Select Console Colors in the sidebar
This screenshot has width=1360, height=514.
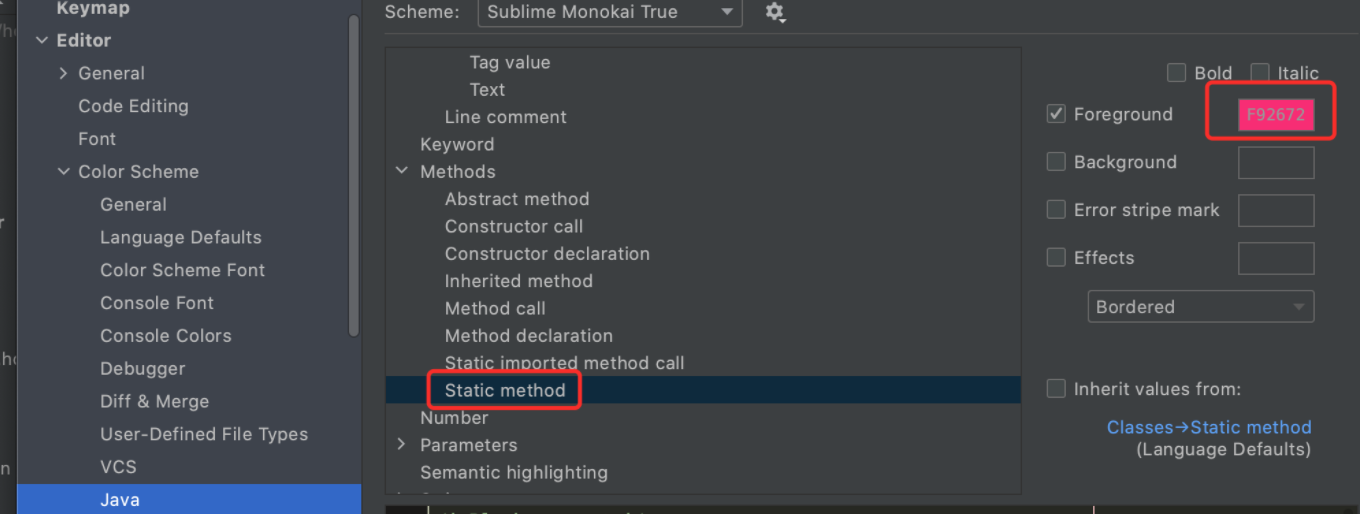point(166,336)
